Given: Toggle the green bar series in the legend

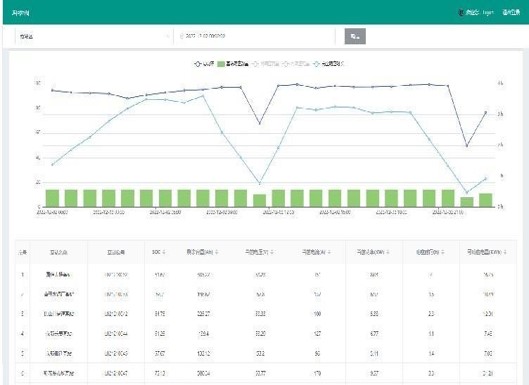Looking at the screenshot, I should (233, 64).
